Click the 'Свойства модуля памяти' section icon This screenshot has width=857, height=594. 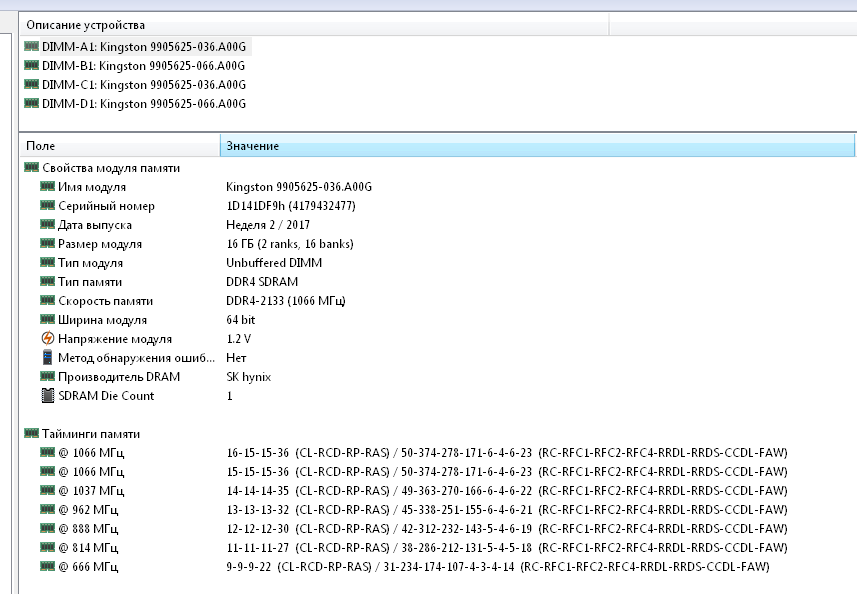[x=32, y=168]
